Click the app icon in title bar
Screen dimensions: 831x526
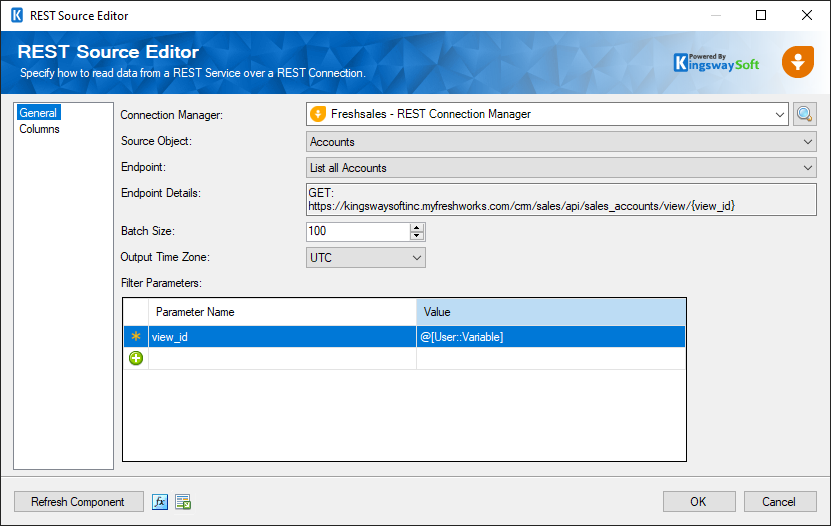pos(17,15)
